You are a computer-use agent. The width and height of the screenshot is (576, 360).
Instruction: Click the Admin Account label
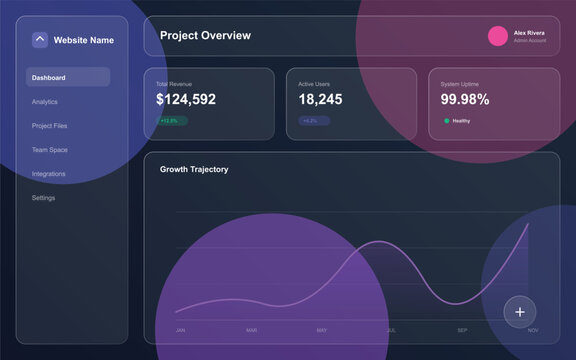click(x=530, y=40)
